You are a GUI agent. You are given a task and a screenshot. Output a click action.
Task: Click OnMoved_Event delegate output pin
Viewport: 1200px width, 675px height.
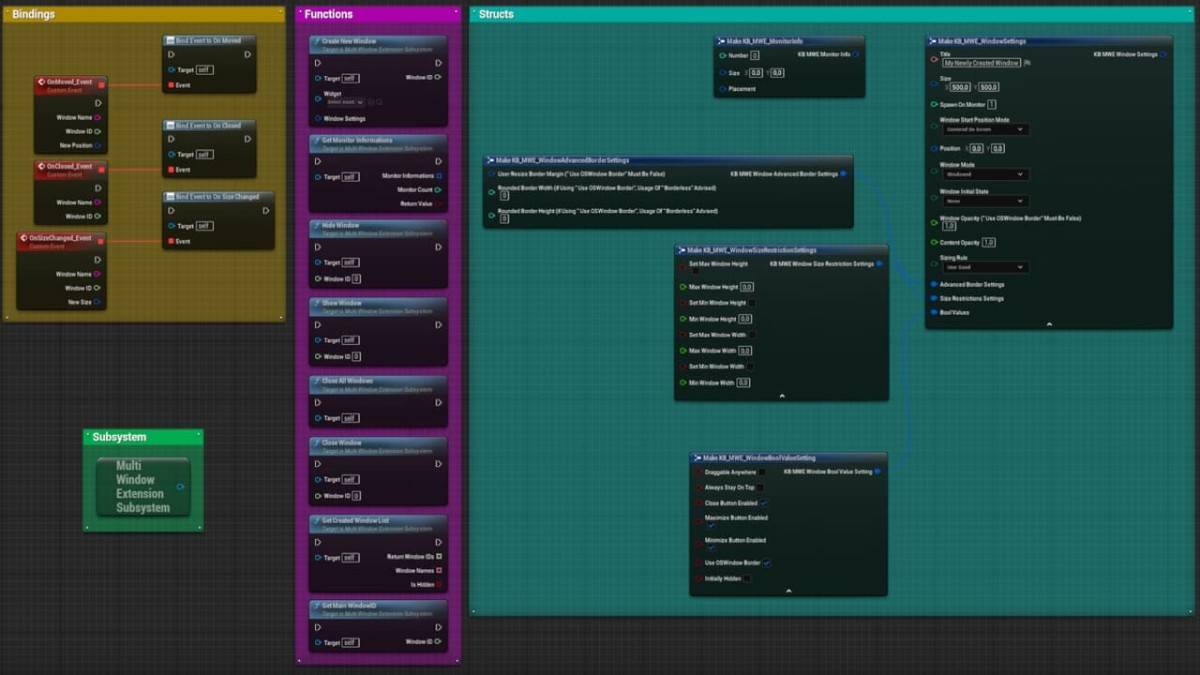101,86
